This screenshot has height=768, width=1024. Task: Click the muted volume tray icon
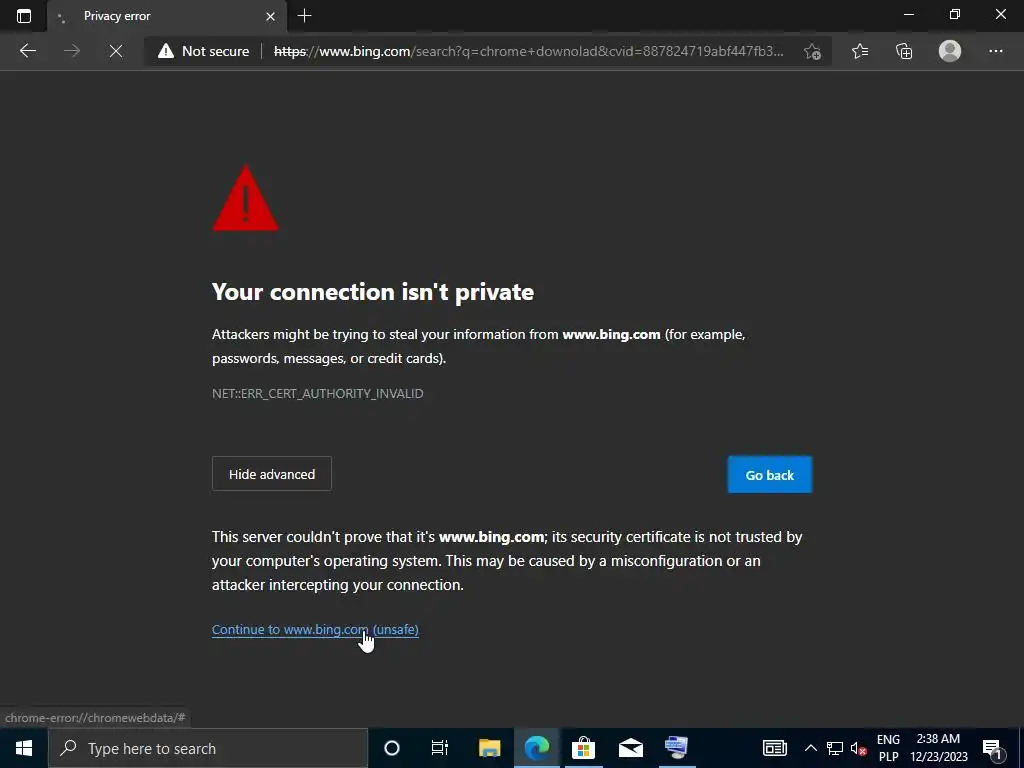click(x=858, y=748)
